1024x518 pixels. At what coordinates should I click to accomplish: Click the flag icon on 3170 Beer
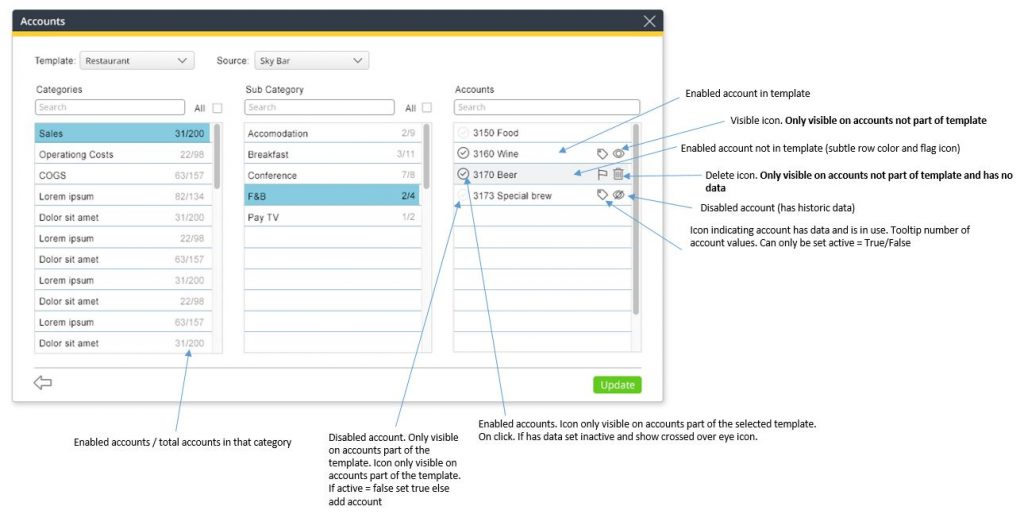tap(602, 175)
